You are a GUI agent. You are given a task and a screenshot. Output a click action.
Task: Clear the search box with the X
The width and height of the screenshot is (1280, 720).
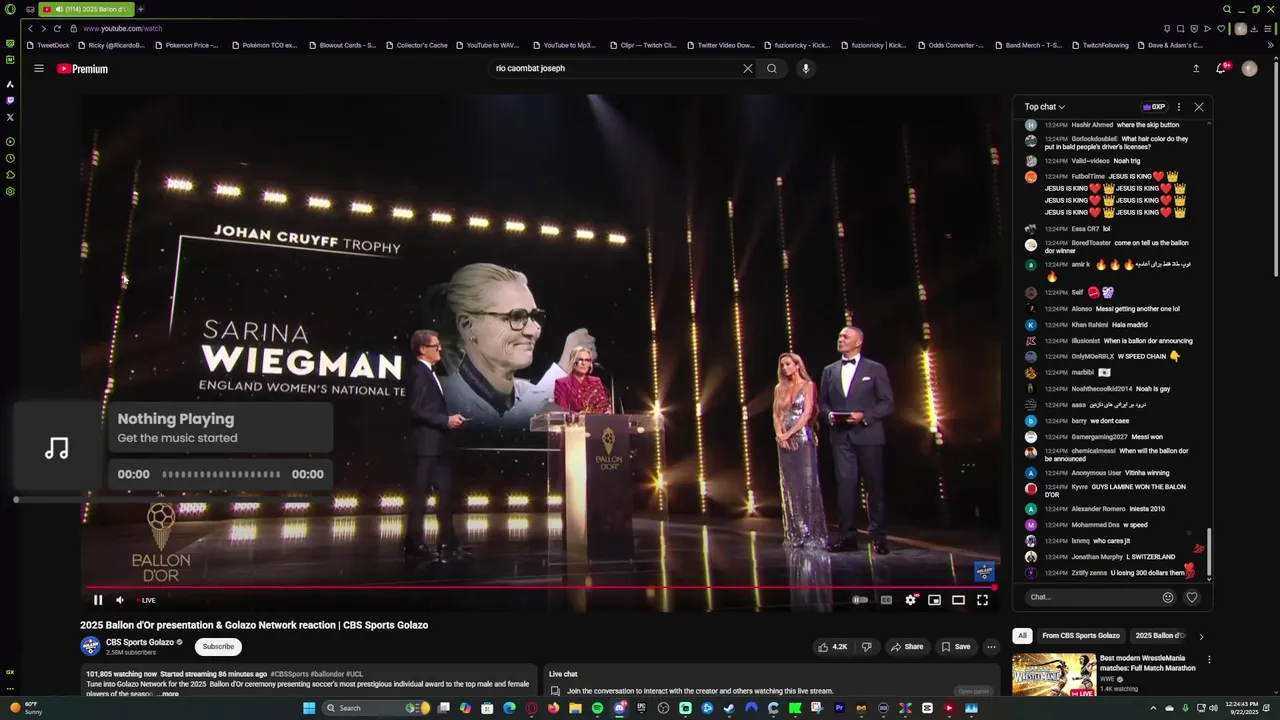747,68
